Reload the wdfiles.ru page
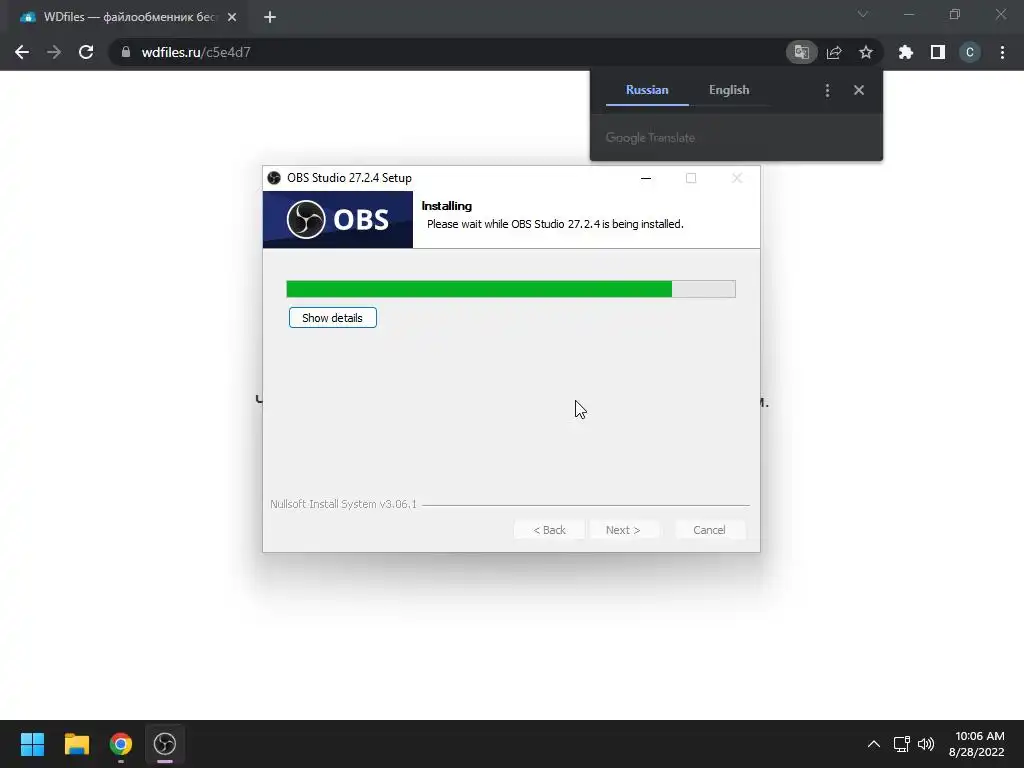Viewport: 1024px width, 768px height. point(86,52)
